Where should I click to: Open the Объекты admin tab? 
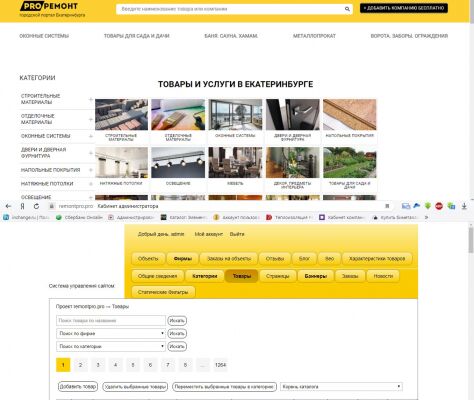[148, 259]
